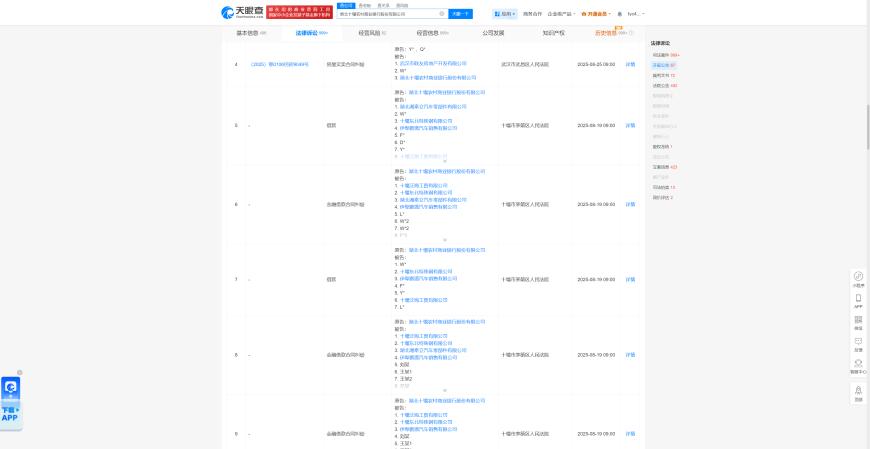Click the page vertical scrollbar
Image resolution: width=870 pixels, height=449 pixels.
868,128
